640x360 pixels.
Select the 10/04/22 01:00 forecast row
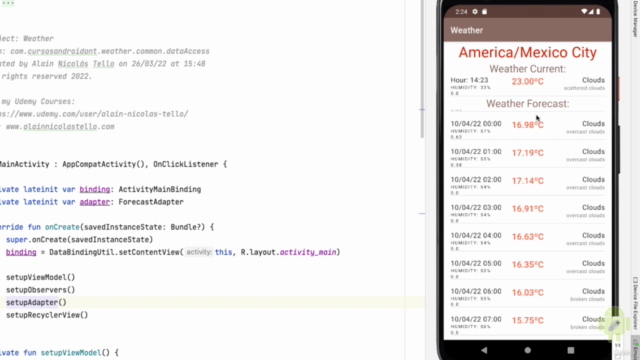(527, 156)
